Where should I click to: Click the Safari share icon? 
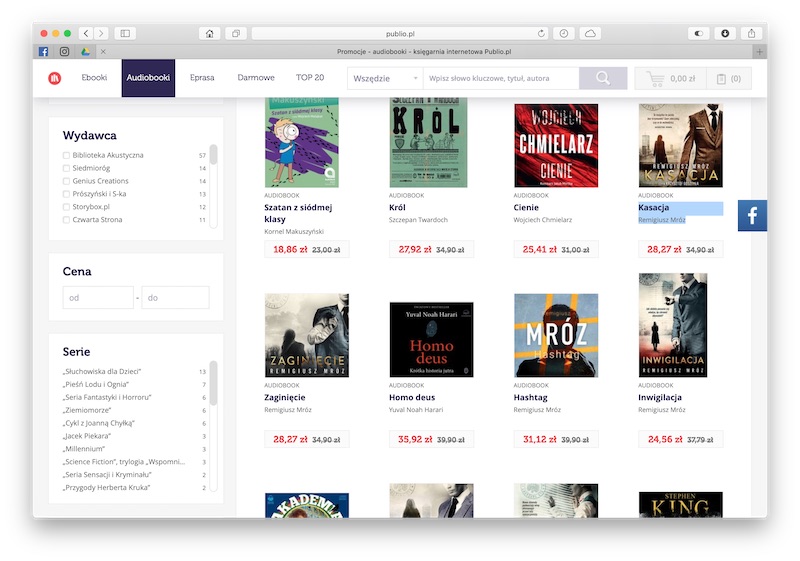click(752, 34)
